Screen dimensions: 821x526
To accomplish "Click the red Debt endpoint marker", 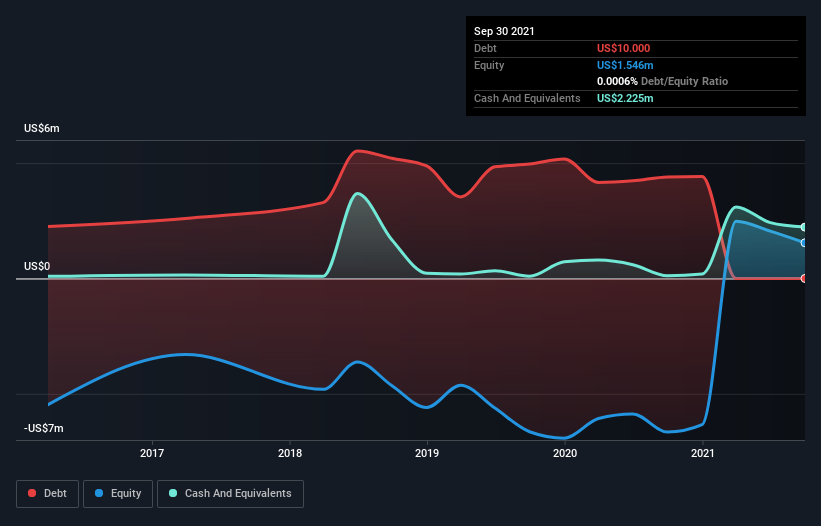I will coord(804,278).
